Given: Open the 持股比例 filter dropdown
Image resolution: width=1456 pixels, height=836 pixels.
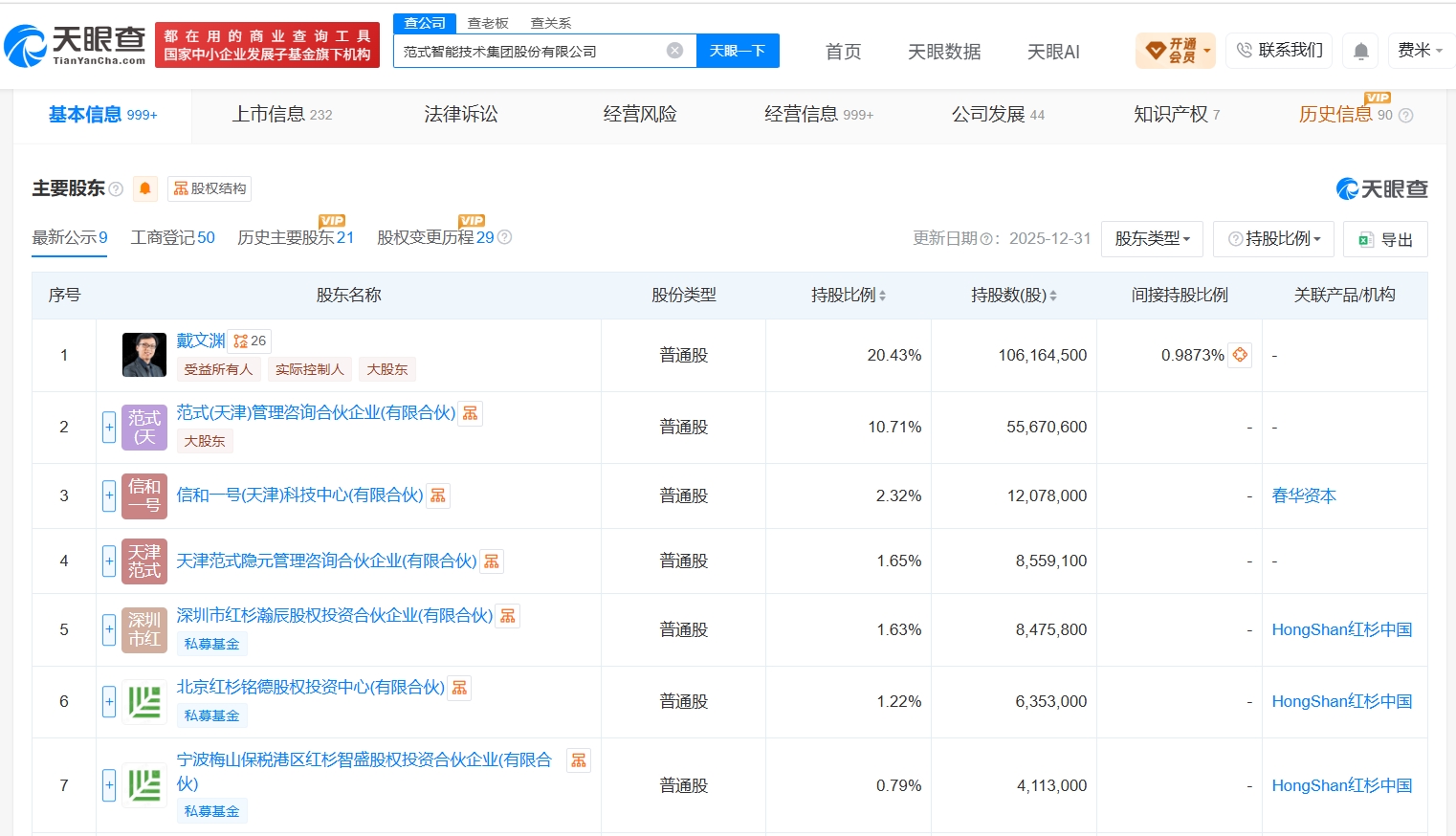Looking at the screenshot, I should 1273,239.
